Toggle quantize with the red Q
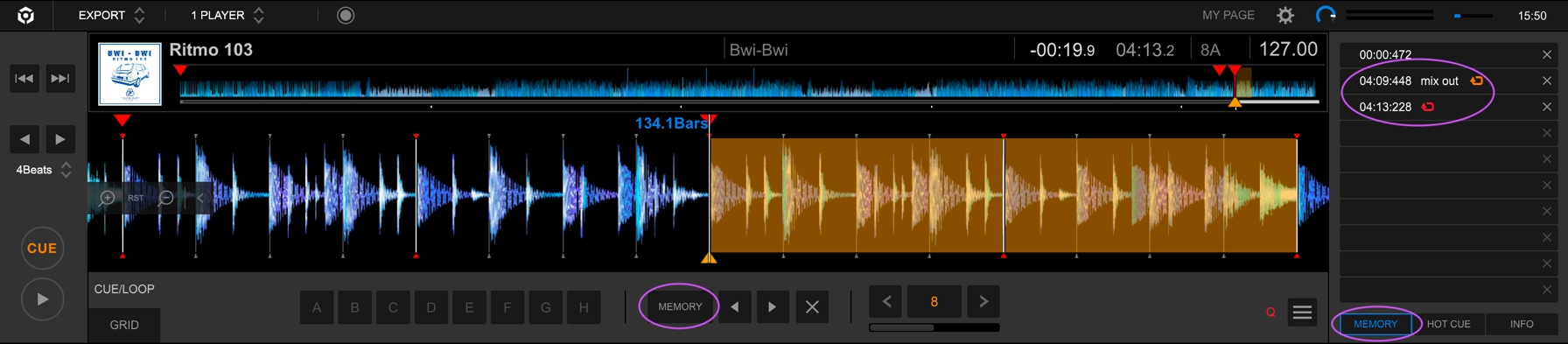 pyautogui.click(x=1270, y=312)
